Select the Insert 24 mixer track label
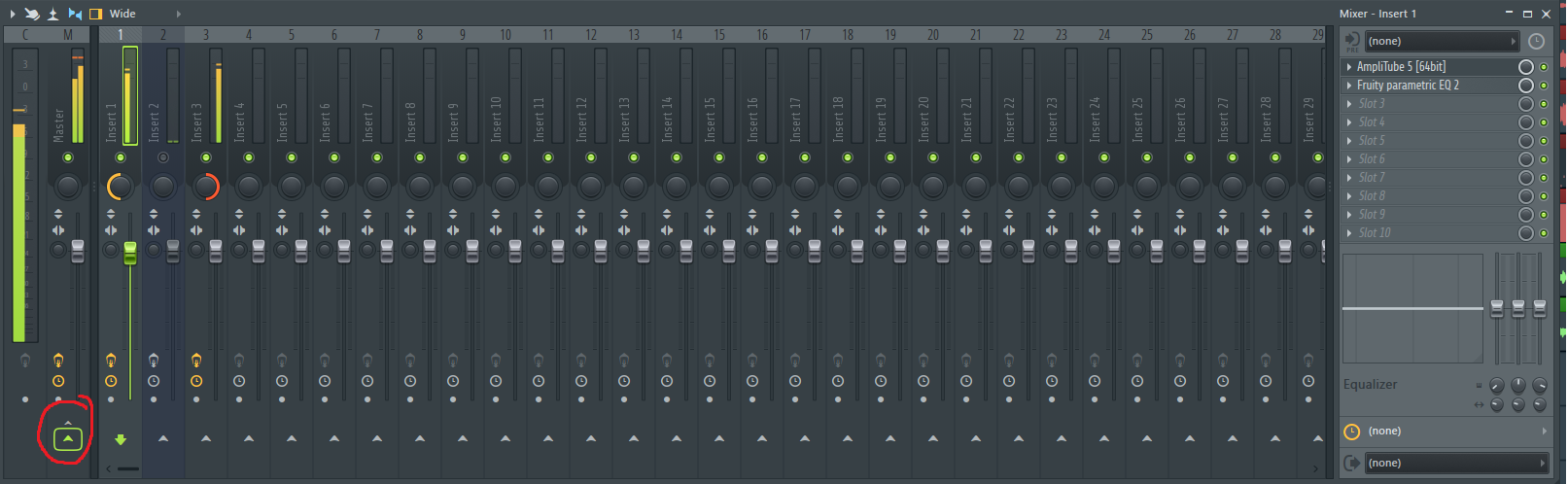 click(1096, 118)
